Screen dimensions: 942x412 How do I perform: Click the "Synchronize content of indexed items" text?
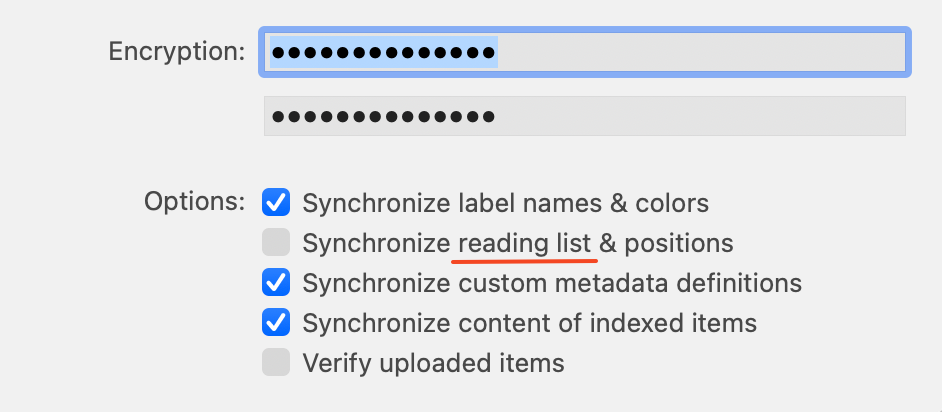pyautogui.click(x=529, y=323)
